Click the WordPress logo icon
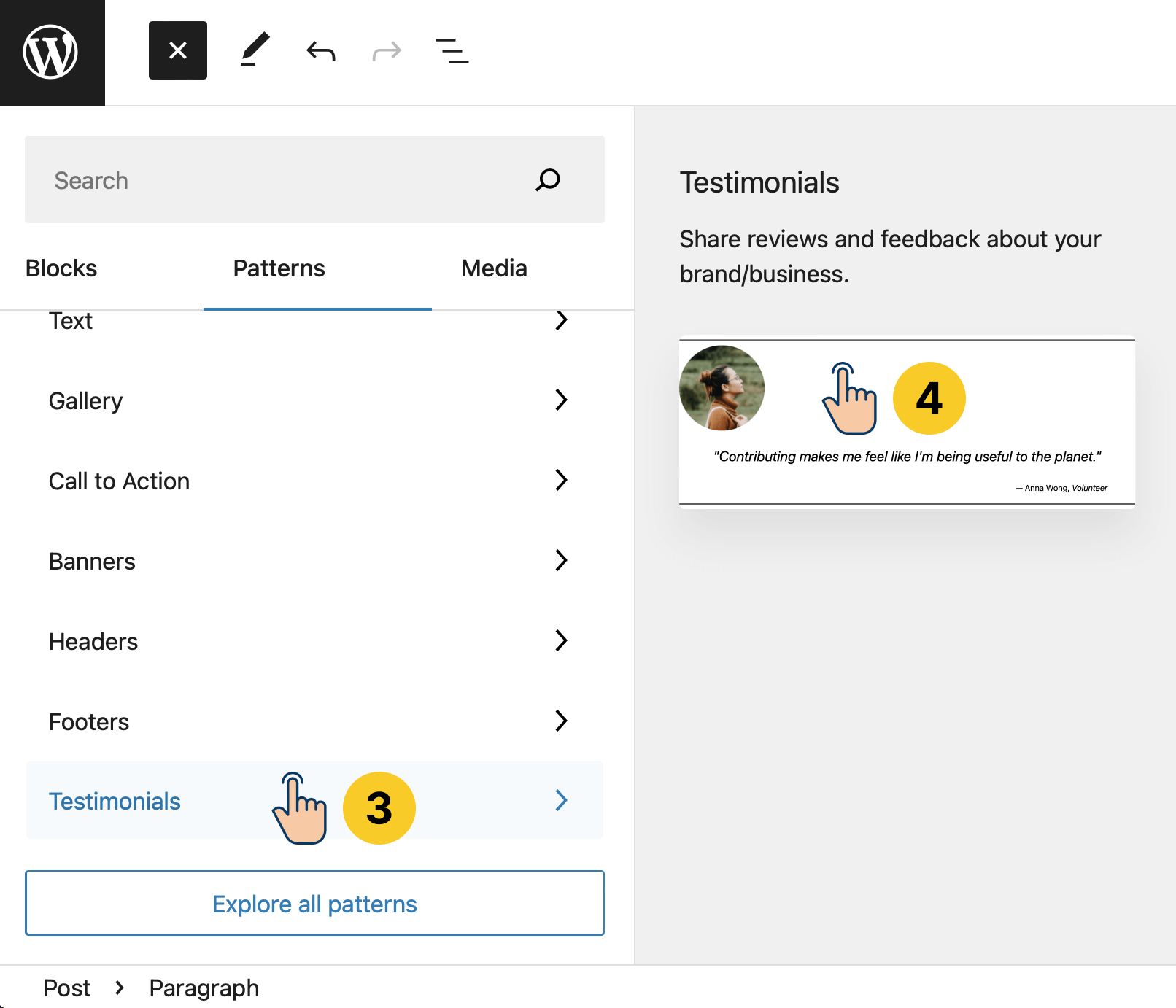 click(51, 52)
